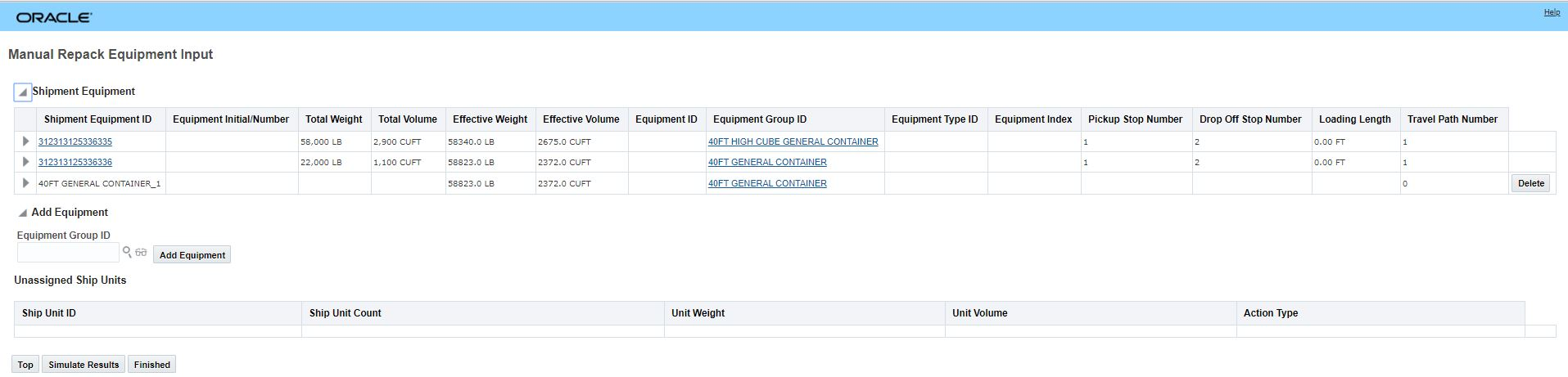Open 40FT HIGH CUBE GENERAL CONTAINER link

pyautogui.click(x=793, y=141)
